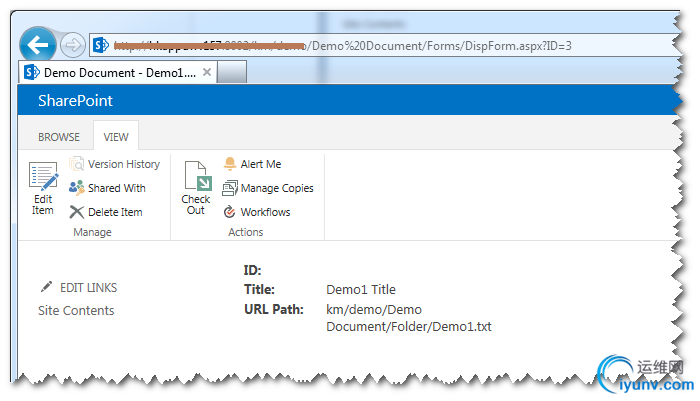Open Workflows in the Actions group
This screenshot has height=401, width=700.
pyautogui.click(x=265, y=212)
